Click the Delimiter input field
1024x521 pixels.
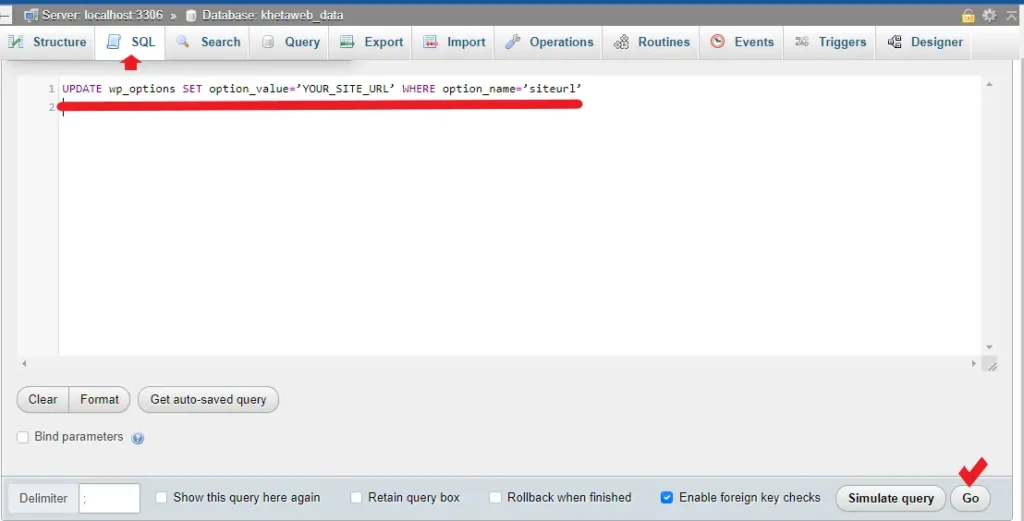[109, 498]
